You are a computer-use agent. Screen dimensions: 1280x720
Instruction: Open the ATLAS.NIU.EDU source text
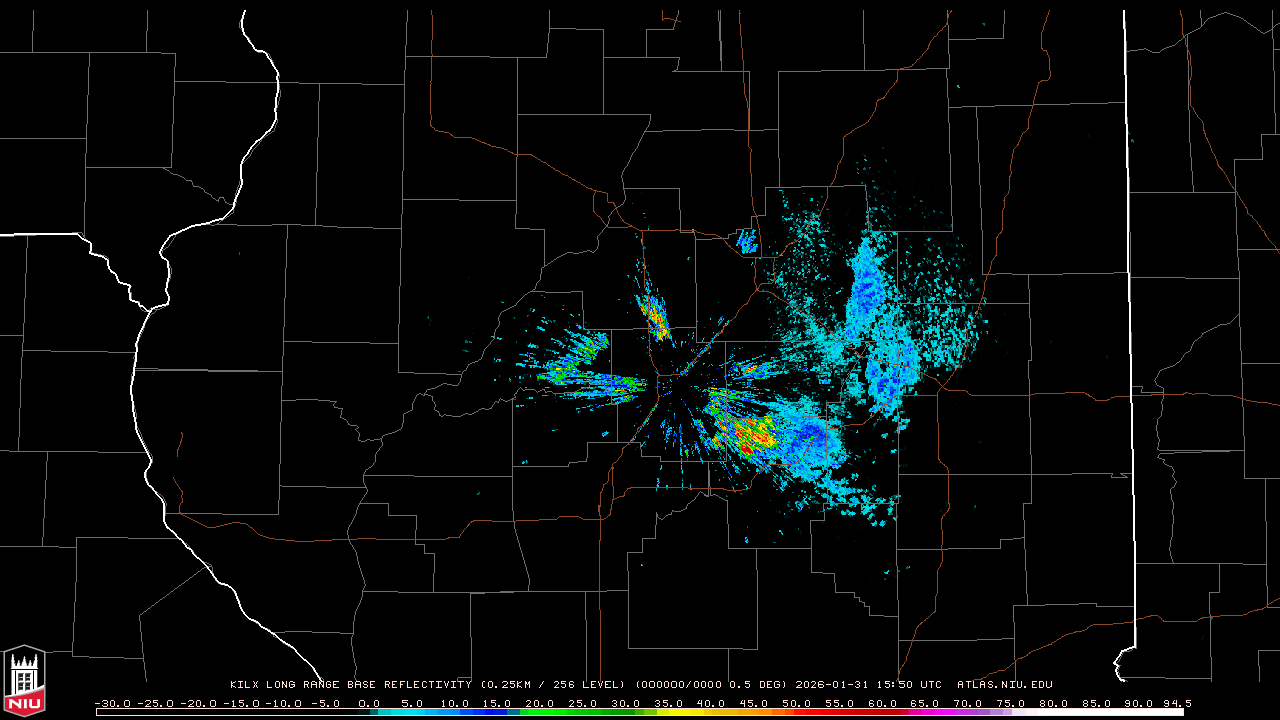click(x=1004, y=685)
